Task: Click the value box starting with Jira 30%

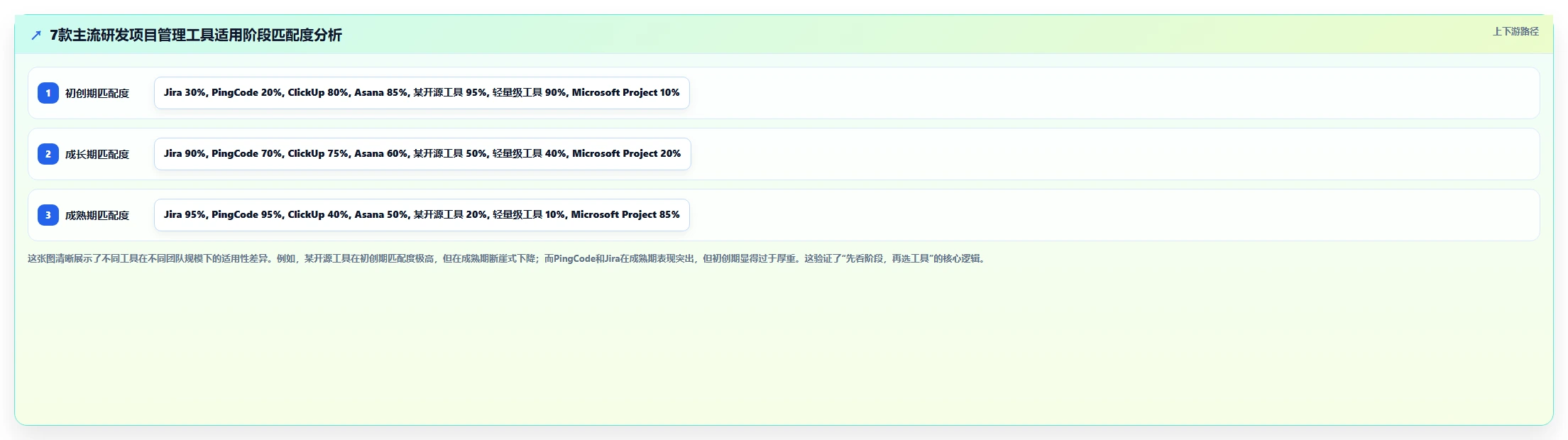Action: click(x=422, y=93)
